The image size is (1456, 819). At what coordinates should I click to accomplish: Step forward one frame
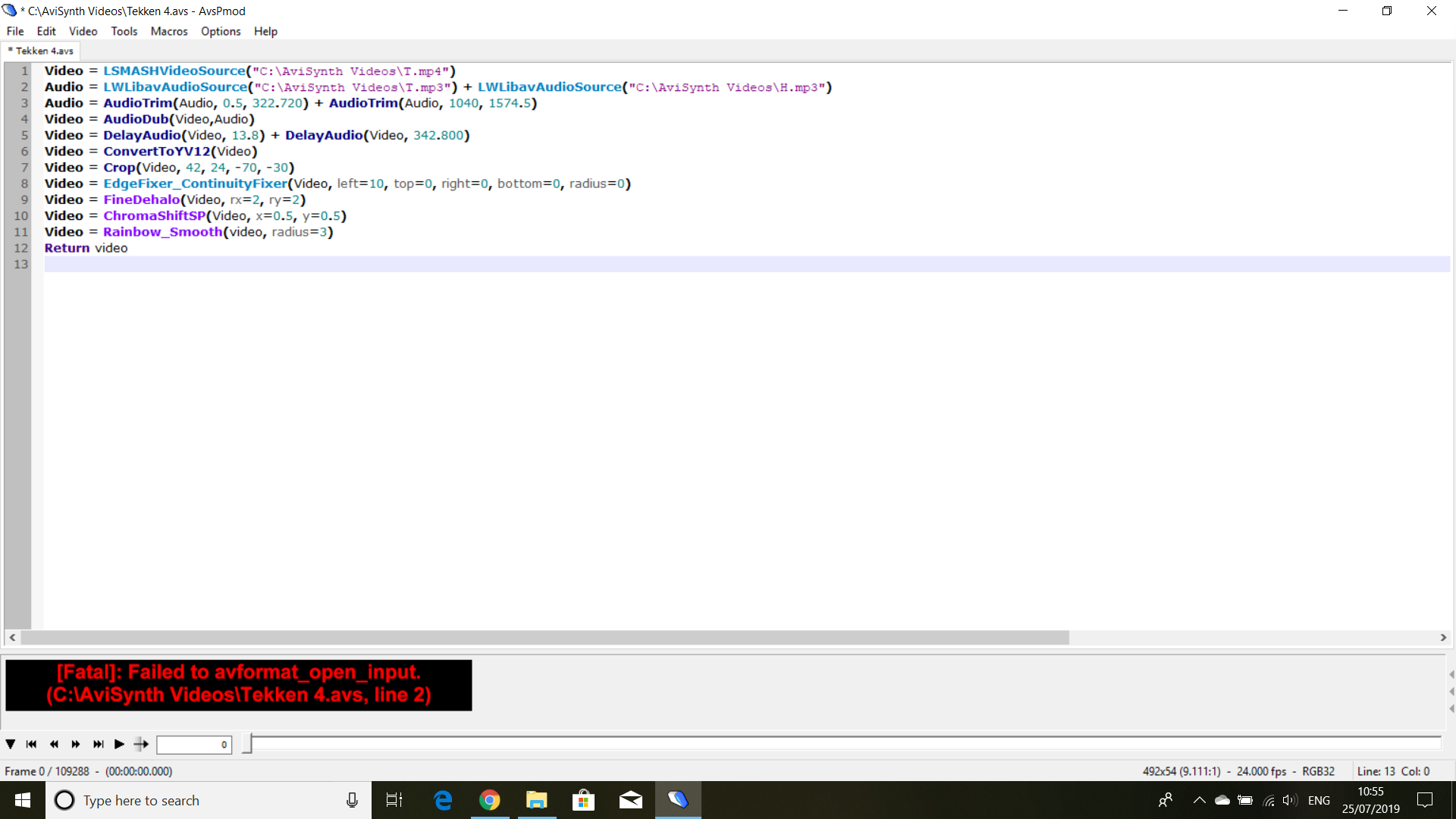[x=76, y=744]
